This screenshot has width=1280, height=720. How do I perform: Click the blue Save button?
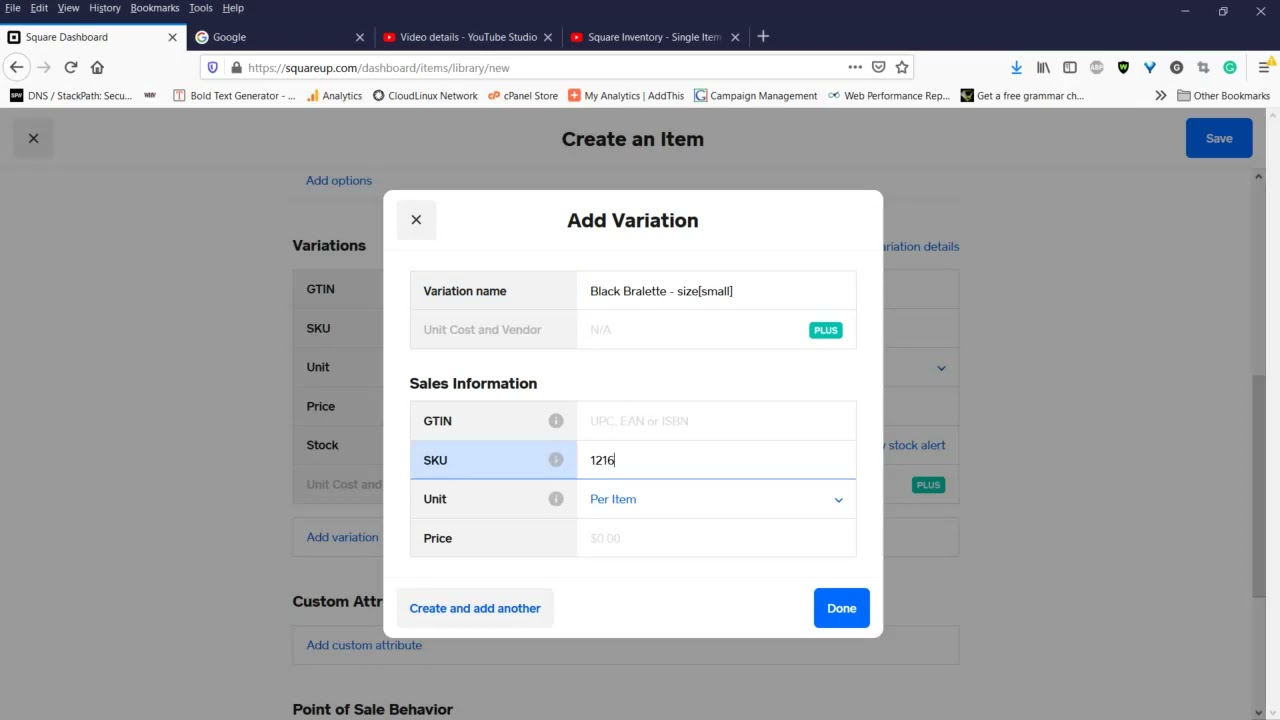click(1219, 139)
